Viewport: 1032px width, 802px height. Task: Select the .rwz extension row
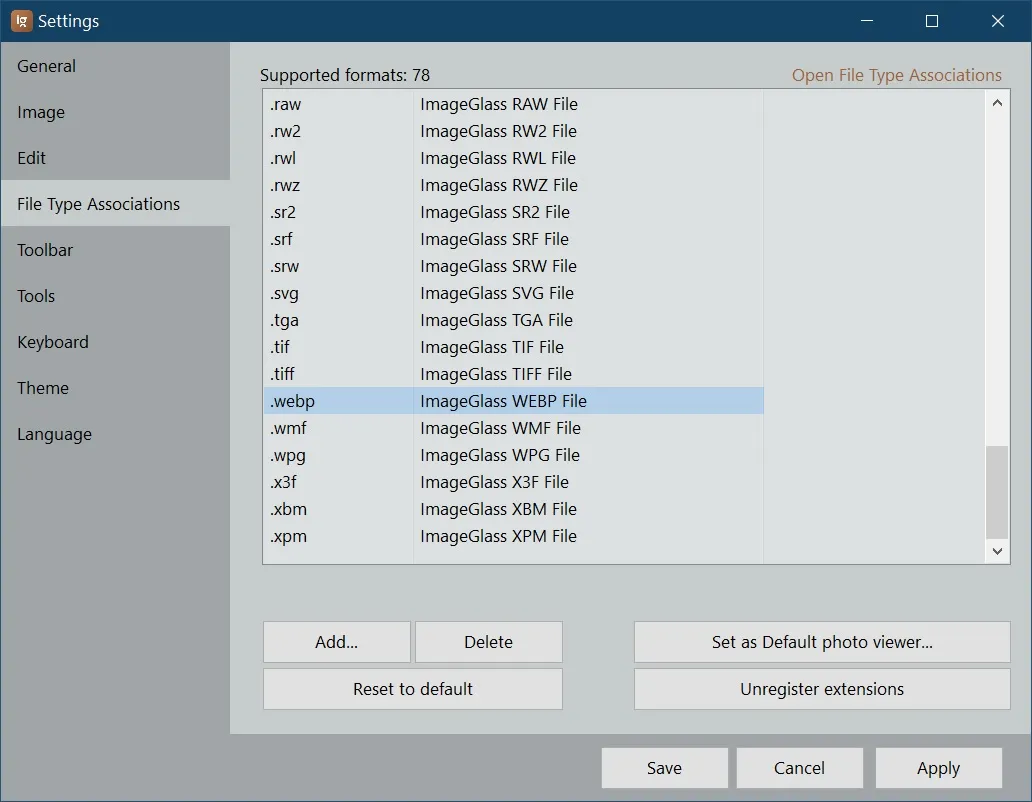(x=513, y=185)
